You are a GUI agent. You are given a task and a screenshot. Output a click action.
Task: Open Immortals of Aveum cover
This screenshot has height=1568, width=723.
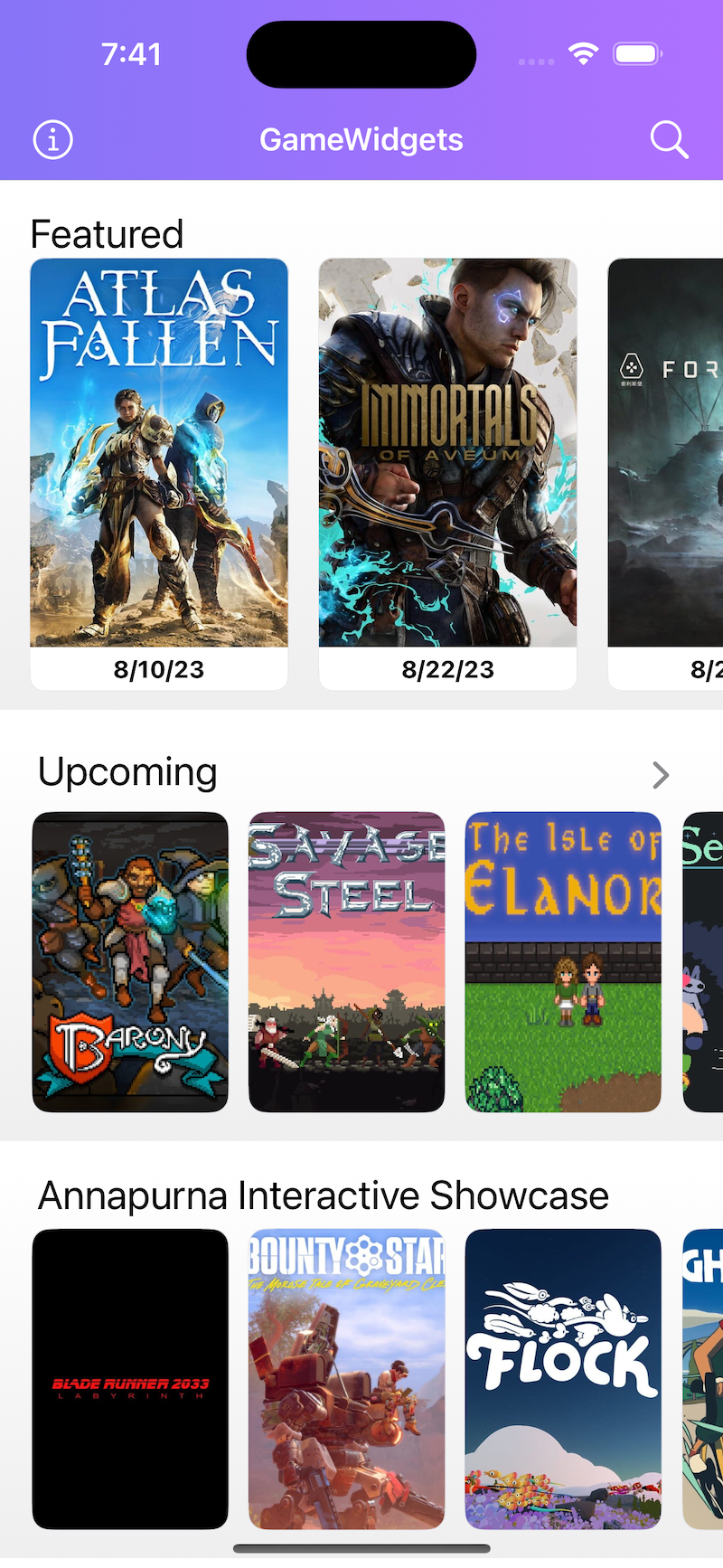[447, 452]
